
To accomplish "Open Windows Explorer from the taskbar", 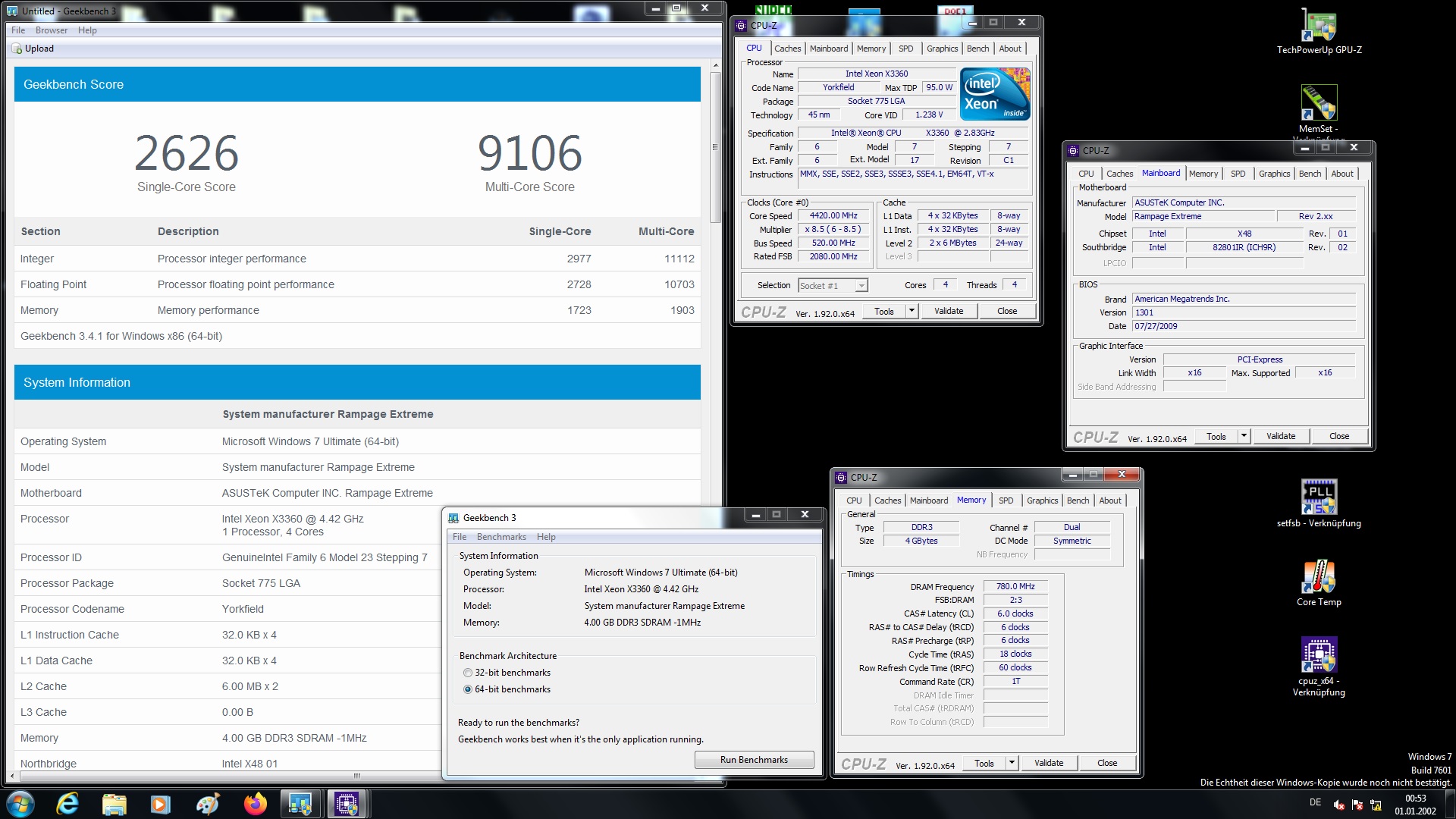I will [114, 804].
